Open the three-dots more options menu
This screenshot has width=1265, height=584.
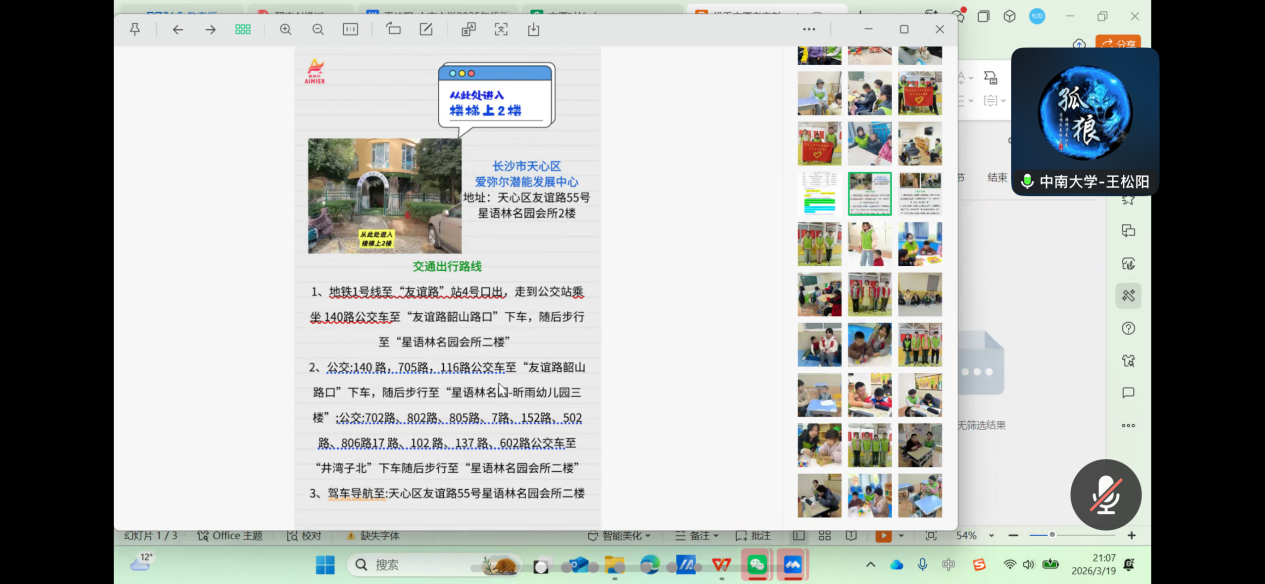coord(809,30)
